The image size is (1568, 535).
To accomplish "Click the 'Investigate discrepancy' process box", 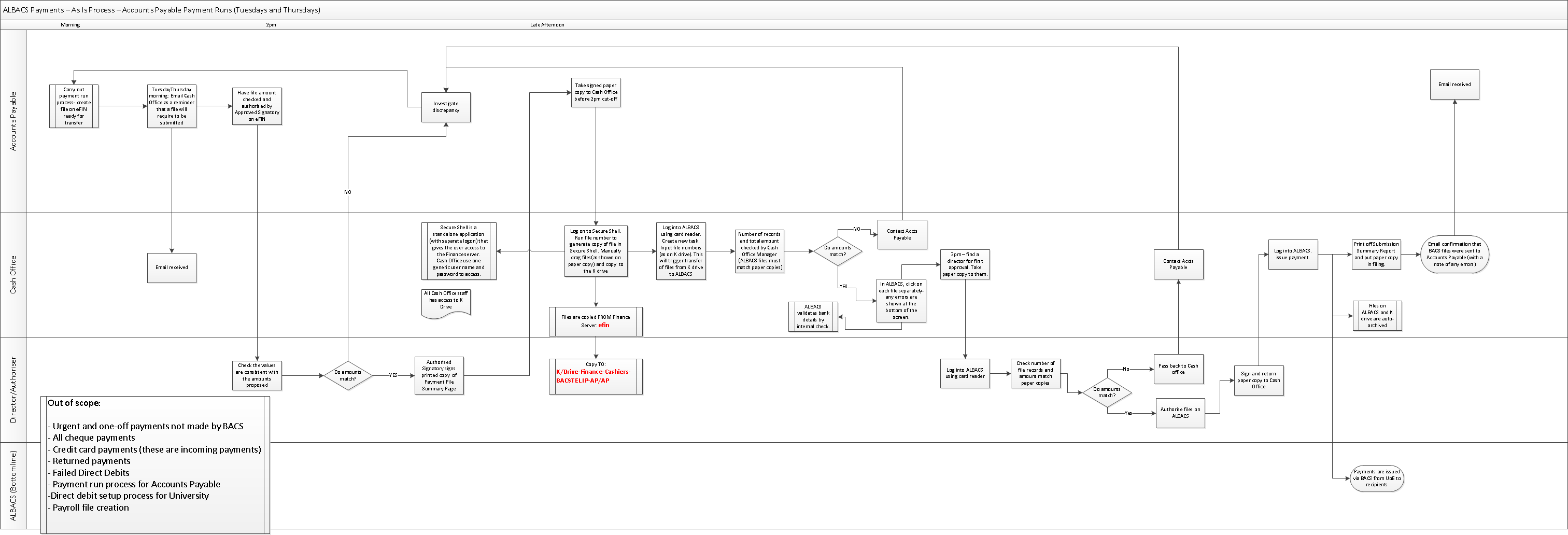I will [446, 107].
